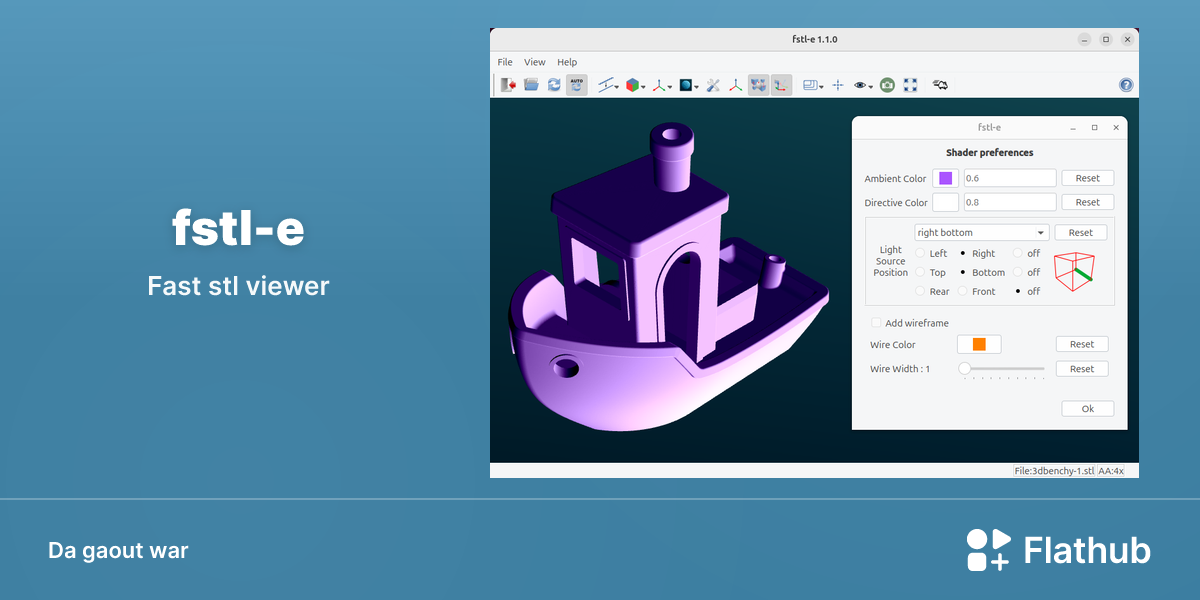Click the purple Ambient Color swatch
Image resolution: width=1200 pixels, height=600 pixels.
click(946, 178)
